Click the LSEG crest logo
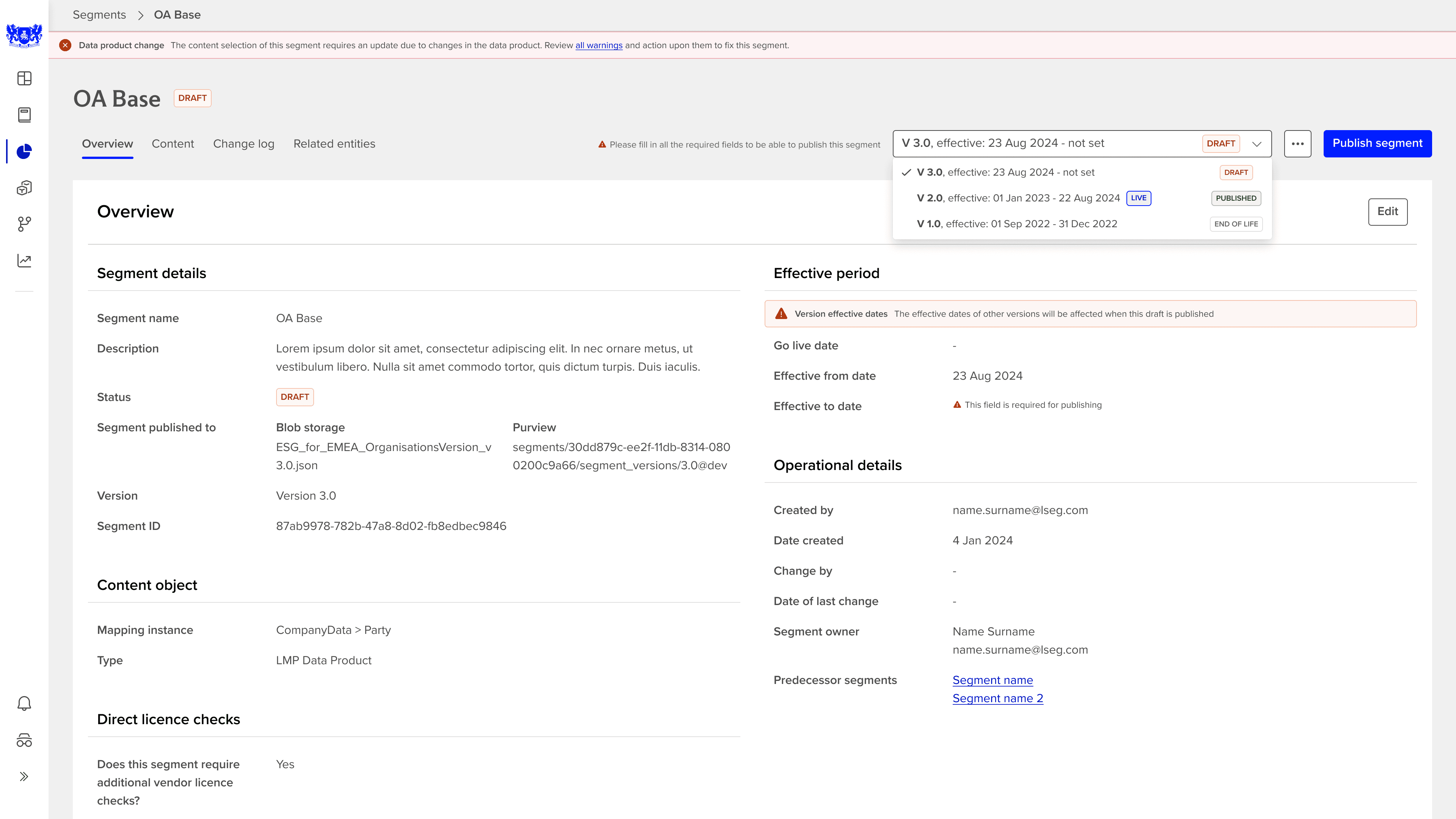The width and height of the screenshot is (1456, 819). (24, 36)
